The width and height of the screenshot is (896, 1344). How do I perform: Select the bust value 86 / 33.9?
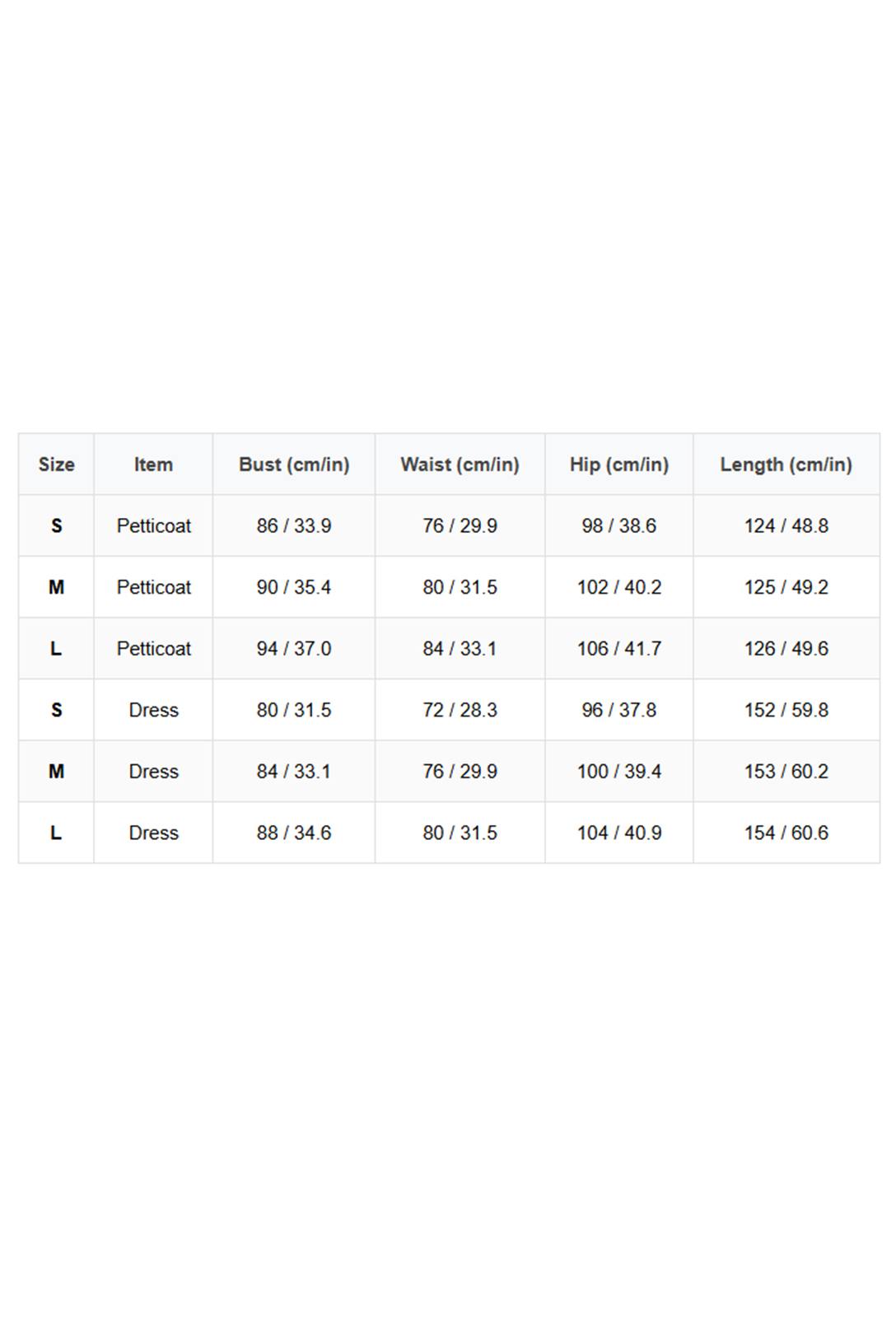[294, 525]
